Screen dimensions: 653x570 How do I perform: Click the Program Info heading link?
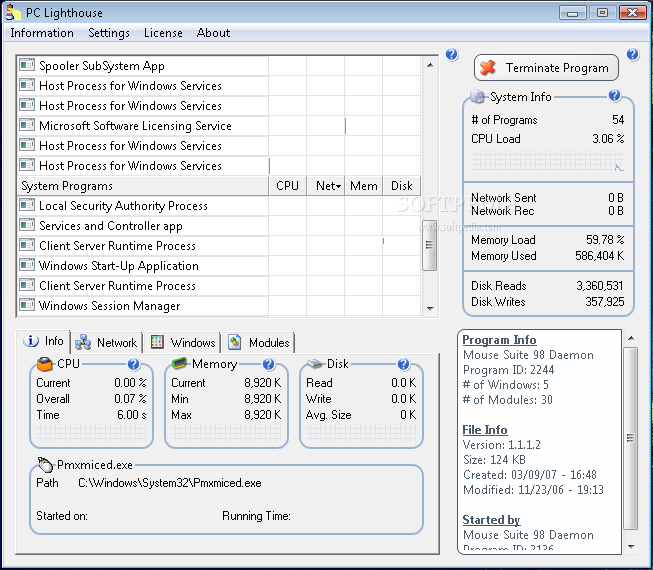click(x=499, y=340)
